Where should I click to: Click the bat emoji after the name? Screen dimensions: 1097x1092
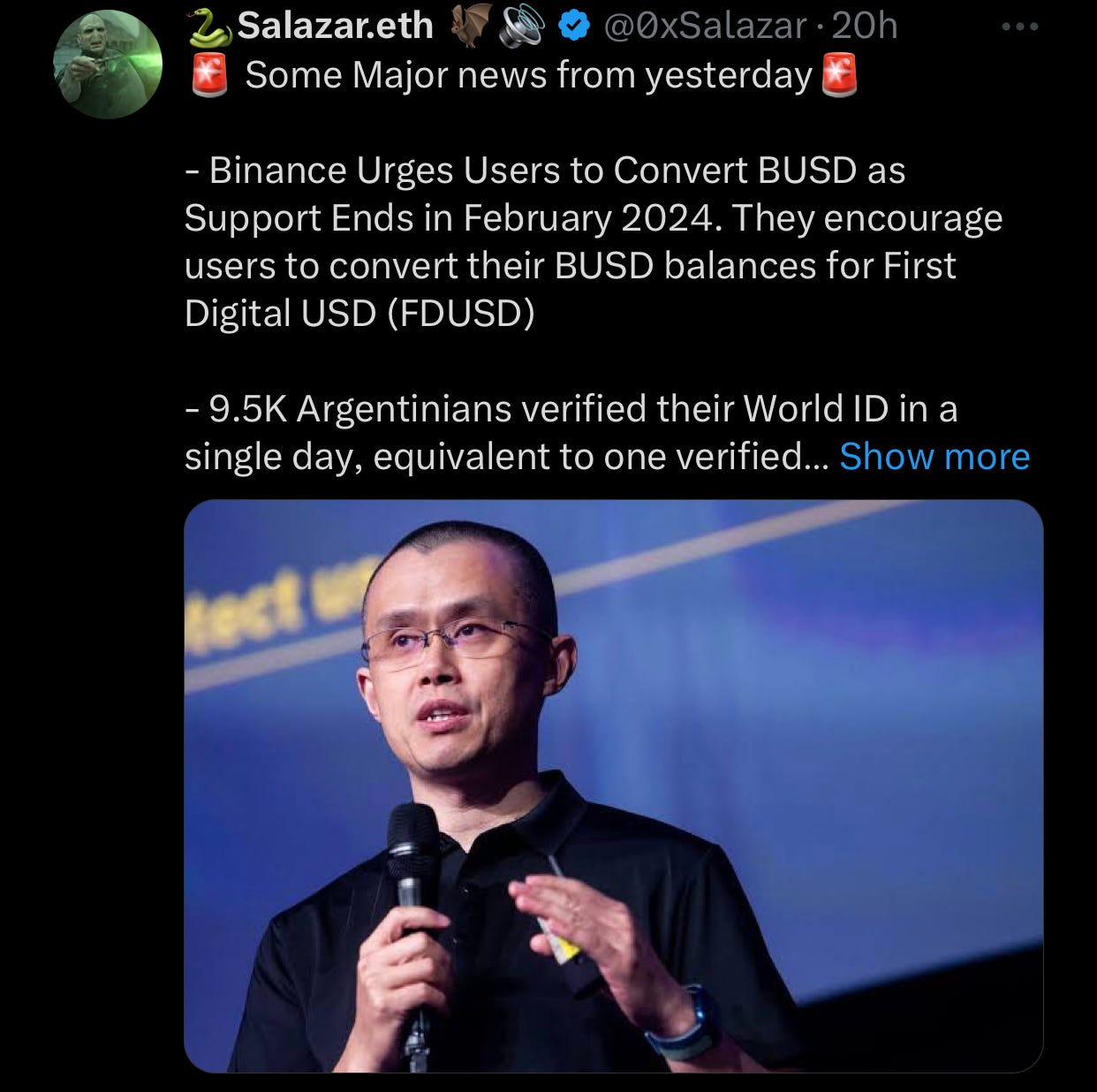pyautogui.click(x=471, y=27)
